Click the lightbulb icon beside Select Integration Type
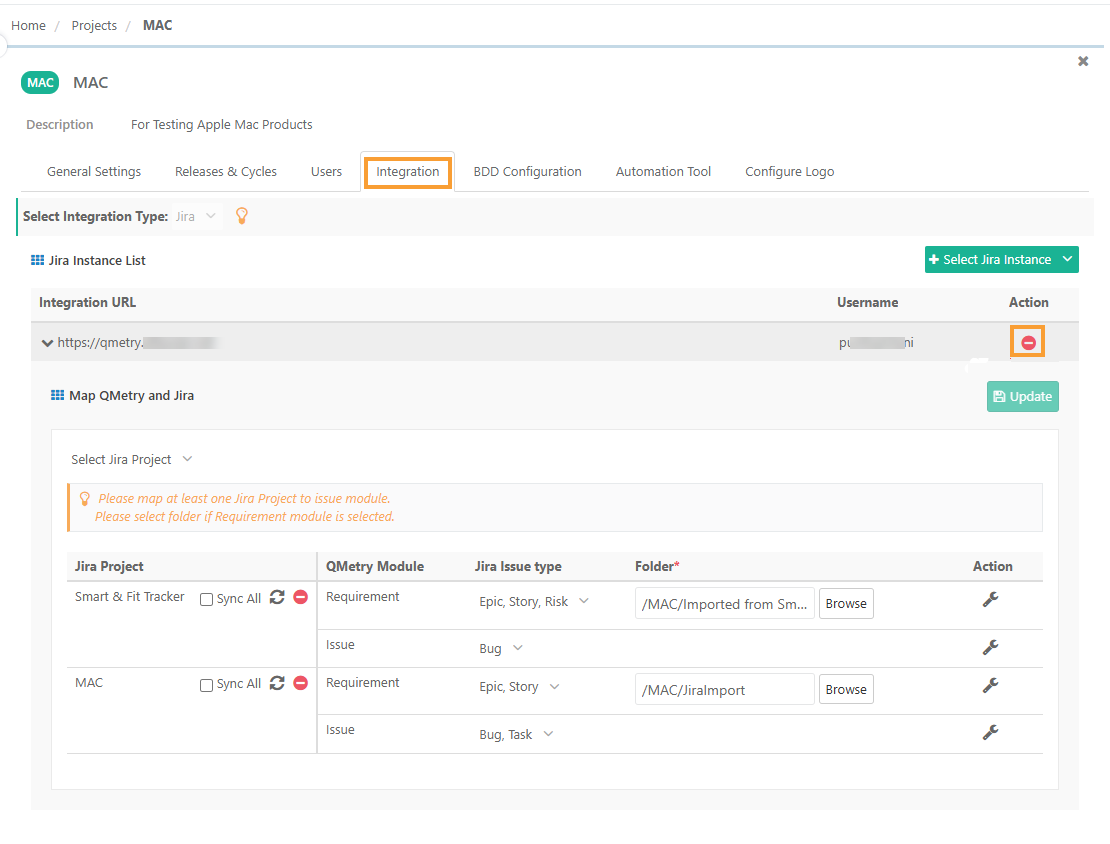This screenshot has width=1110, height=844. pos(241,215)
